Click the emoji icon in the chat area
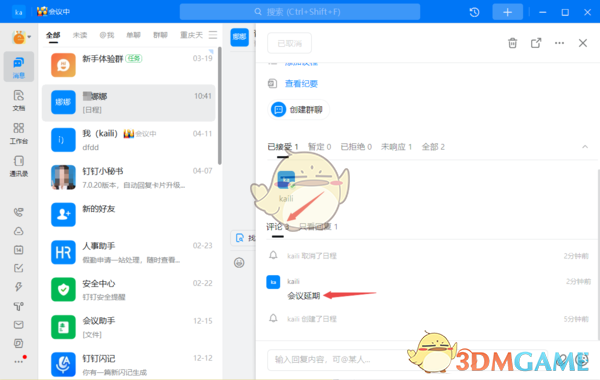This screenshot has width=600, height=380. tap(239, 263)
